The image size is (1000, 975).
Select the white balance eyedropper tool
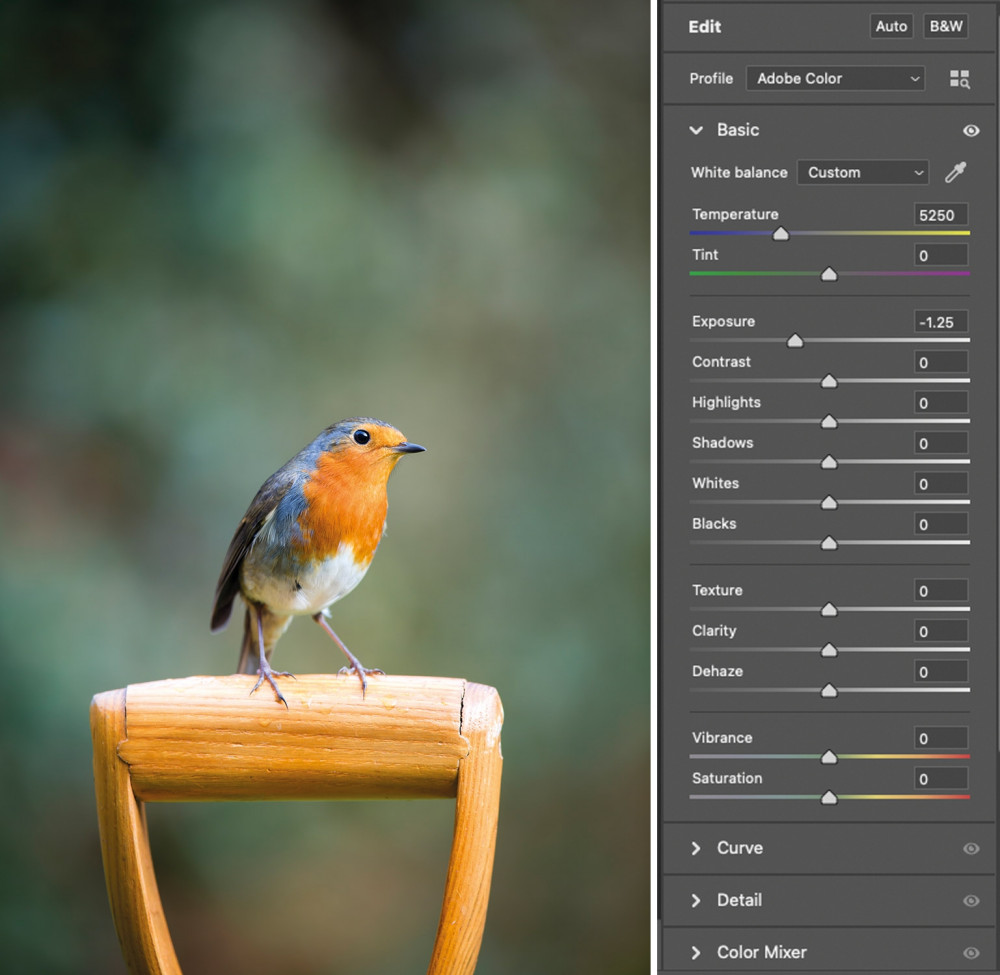[955, 172]
